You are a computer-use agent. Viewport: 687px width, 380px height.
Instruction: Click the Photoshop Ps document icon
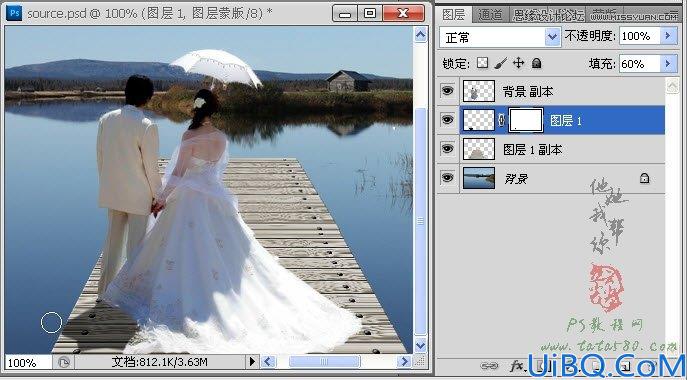tap(14, 13)
